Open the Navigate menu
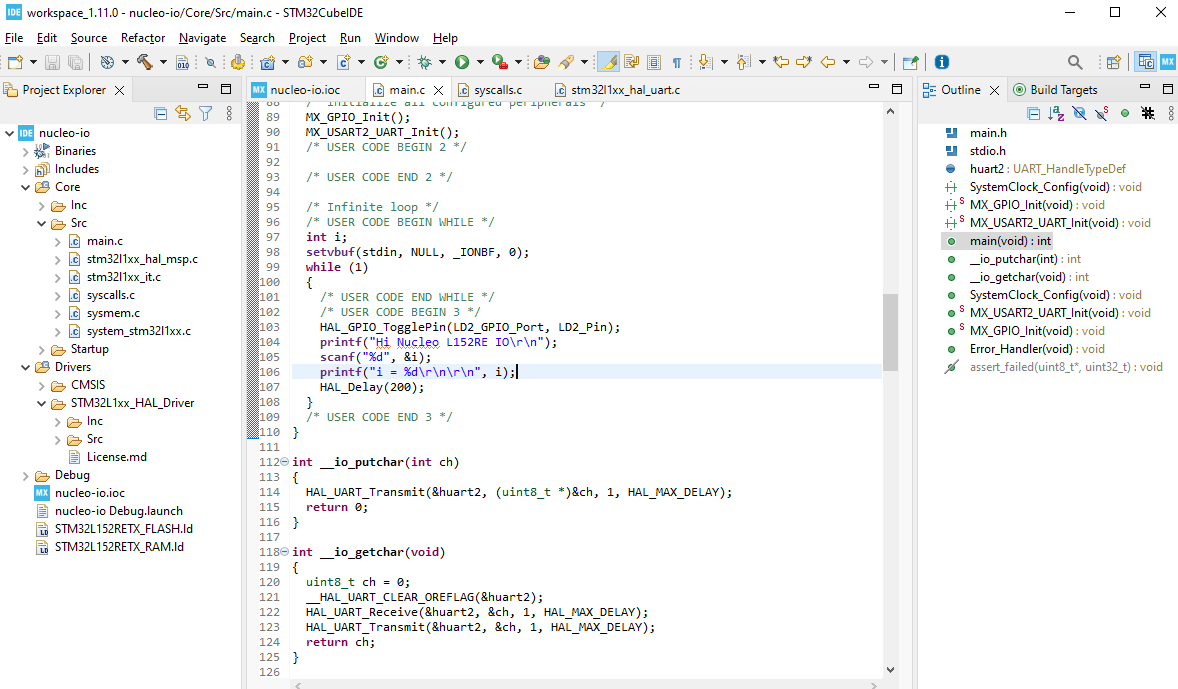This screenshot has height=689, width=1178. (202, 38)
